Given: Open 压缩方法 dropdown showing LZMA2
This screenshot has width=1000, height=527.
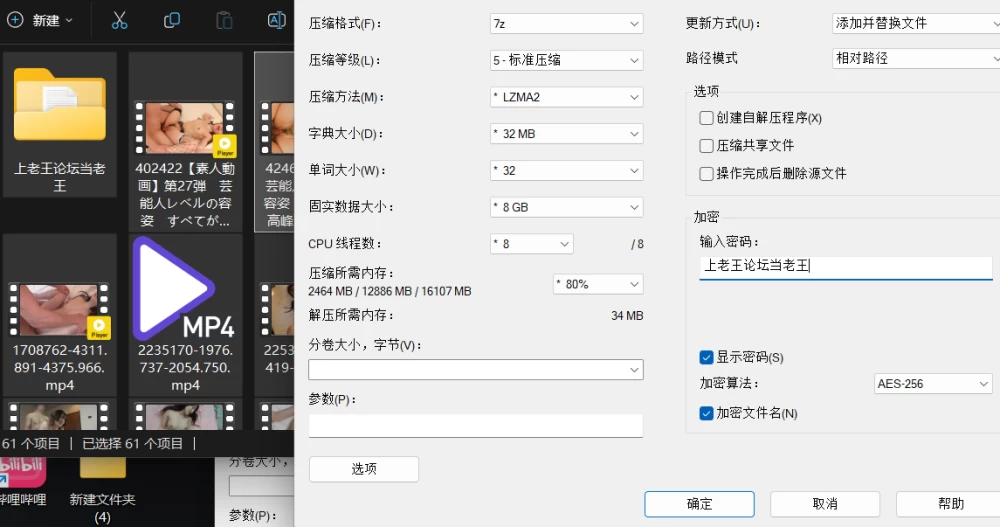Looking at the screenshot, I should (x=566, y=97).
